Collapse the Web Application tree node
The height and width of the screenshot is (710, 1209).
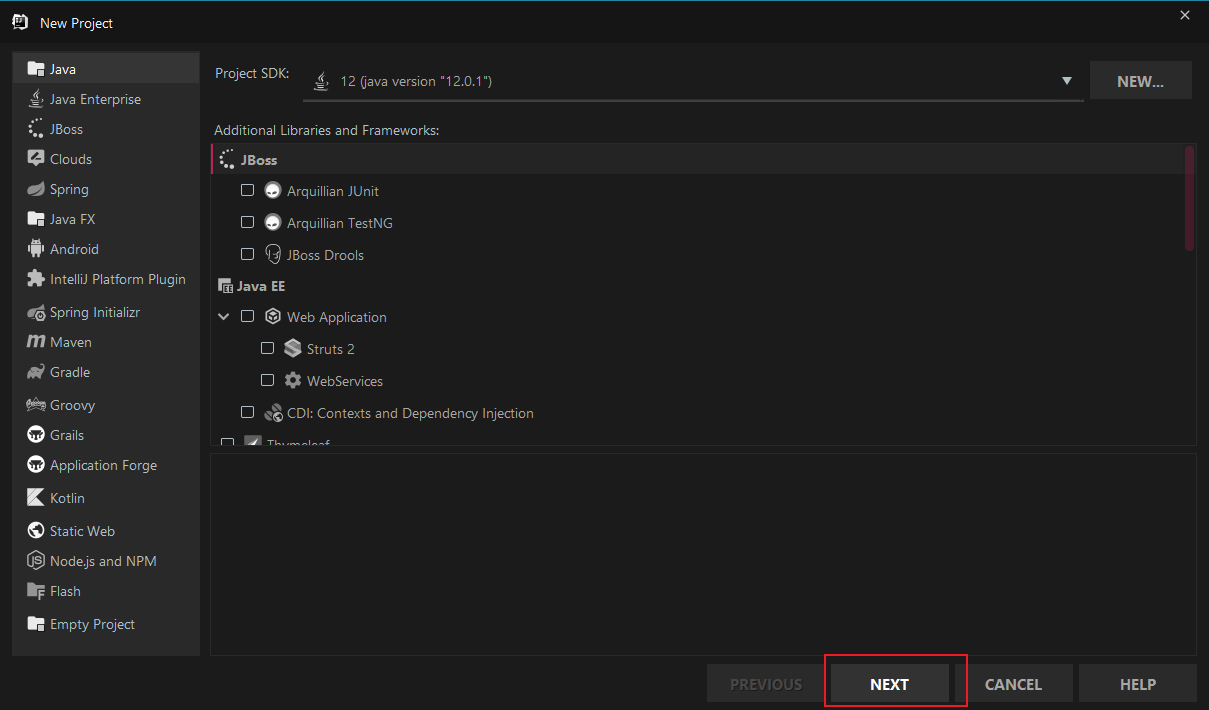(223, 317)
